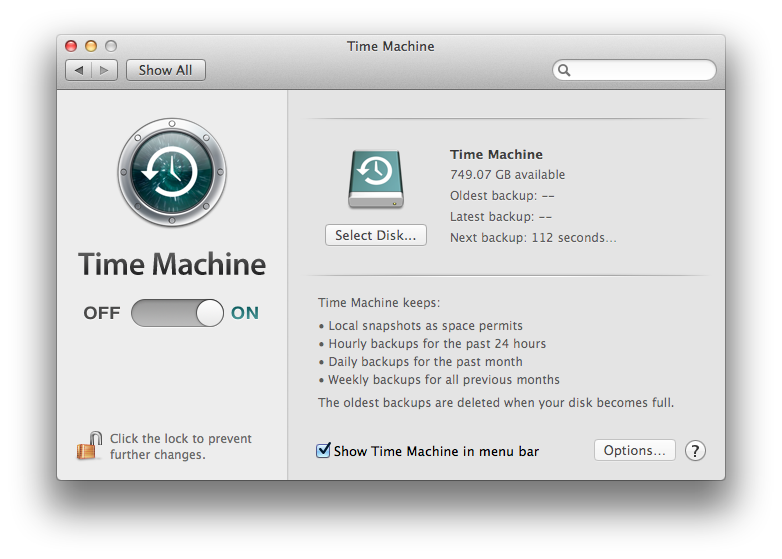Open the Options... button
The height and width of the screenshot is (559, 782).
click(x=634, y=450)
